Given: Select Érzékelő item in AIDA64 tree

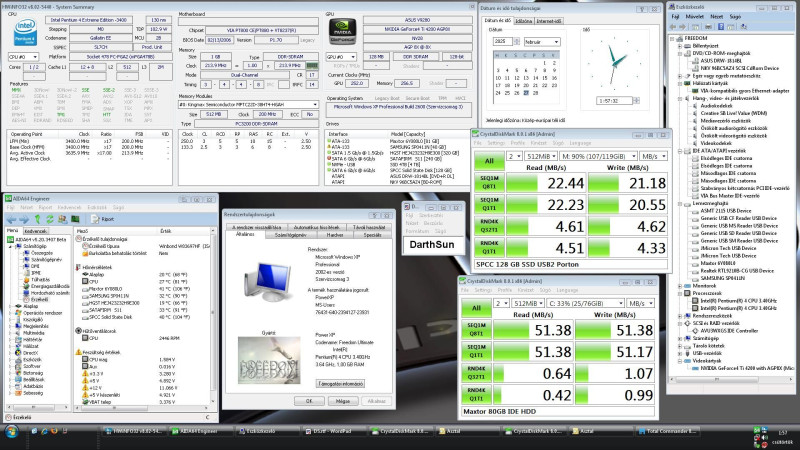Looking at the screenshot, I should (39, 299).
